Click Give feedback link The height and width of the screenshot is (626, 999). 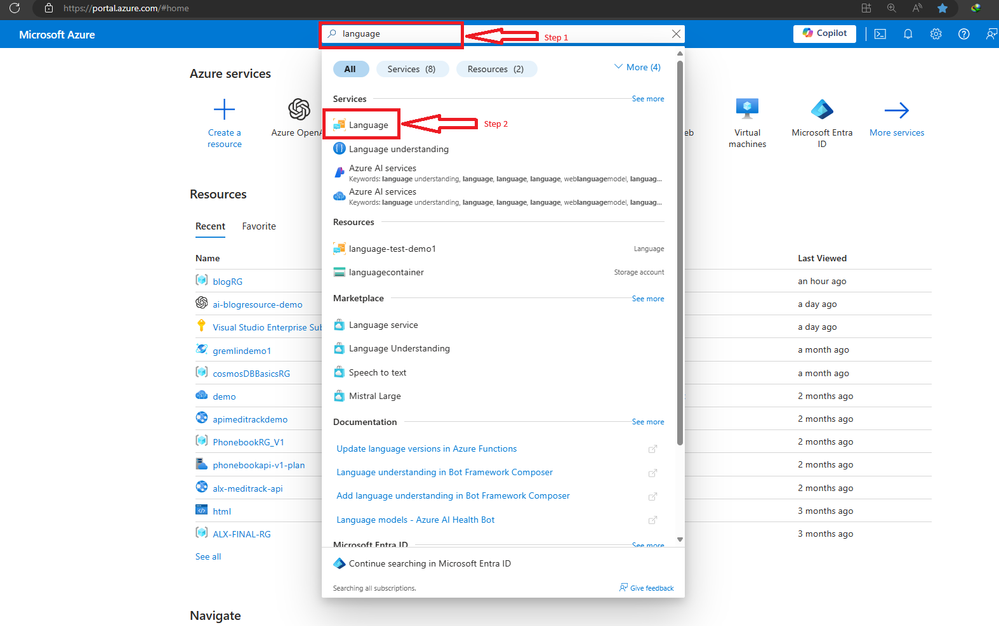pos(646,588)
